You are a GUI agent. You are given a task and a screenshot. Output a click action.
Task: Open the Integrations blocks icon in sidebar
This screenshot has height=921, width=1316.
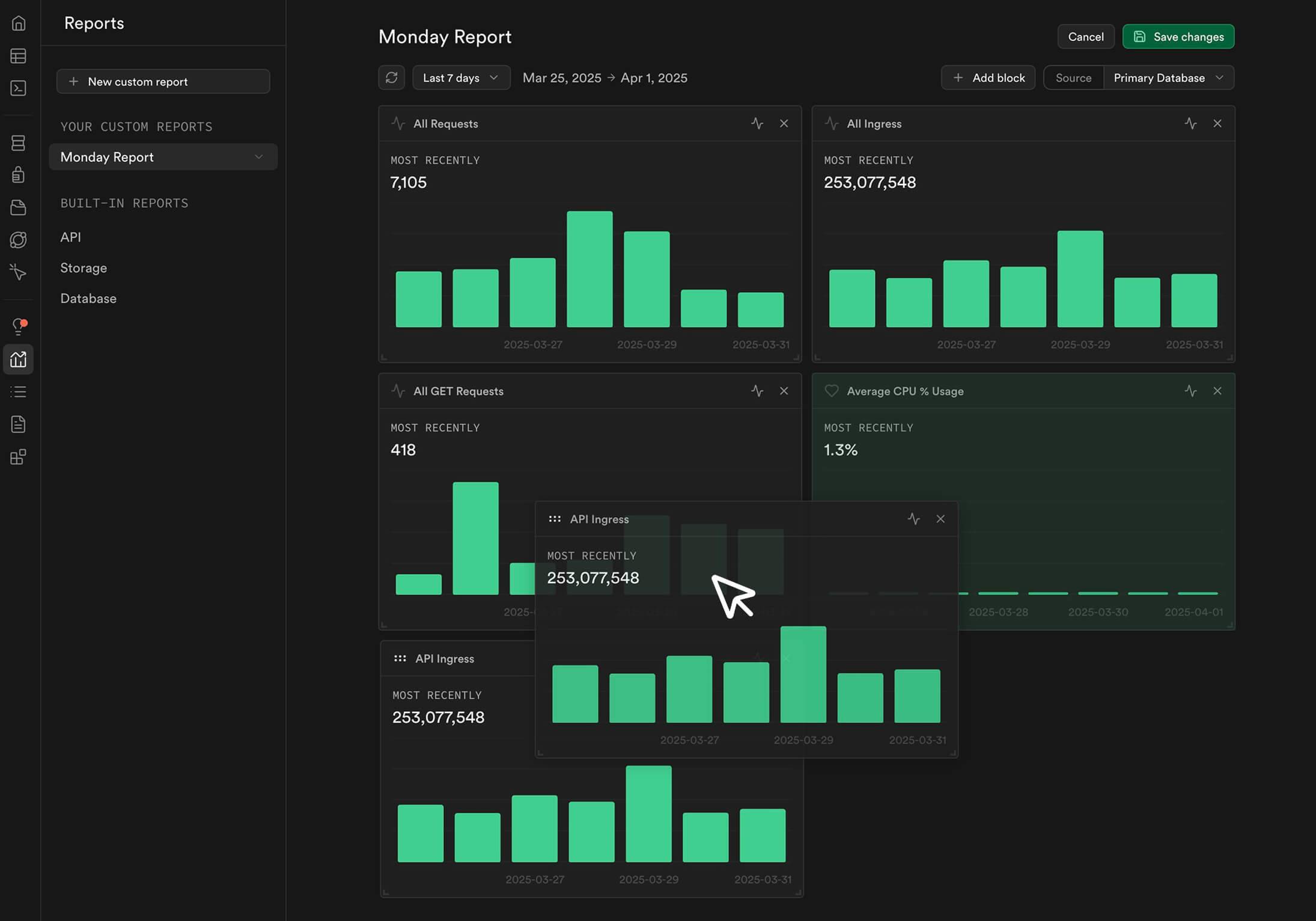pos(19,457)
